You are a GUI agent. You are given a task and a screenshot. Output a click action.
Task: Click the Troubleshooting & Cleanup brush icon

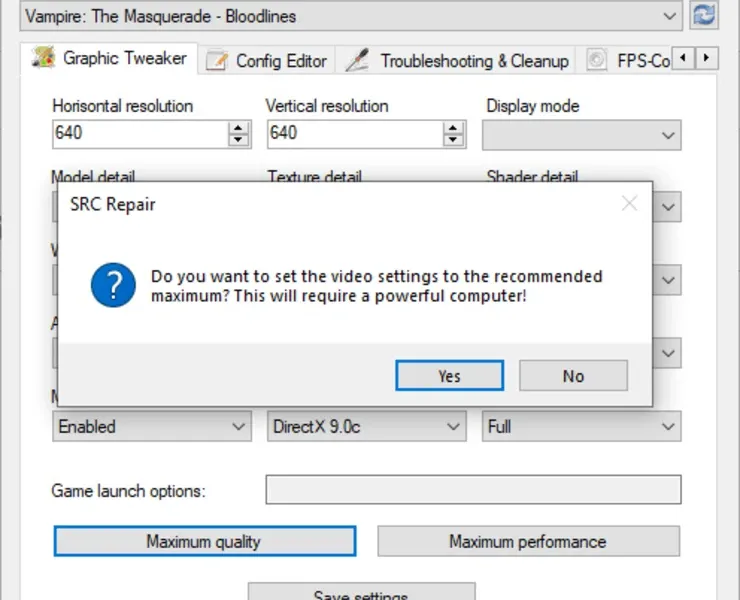click(357, 60)
